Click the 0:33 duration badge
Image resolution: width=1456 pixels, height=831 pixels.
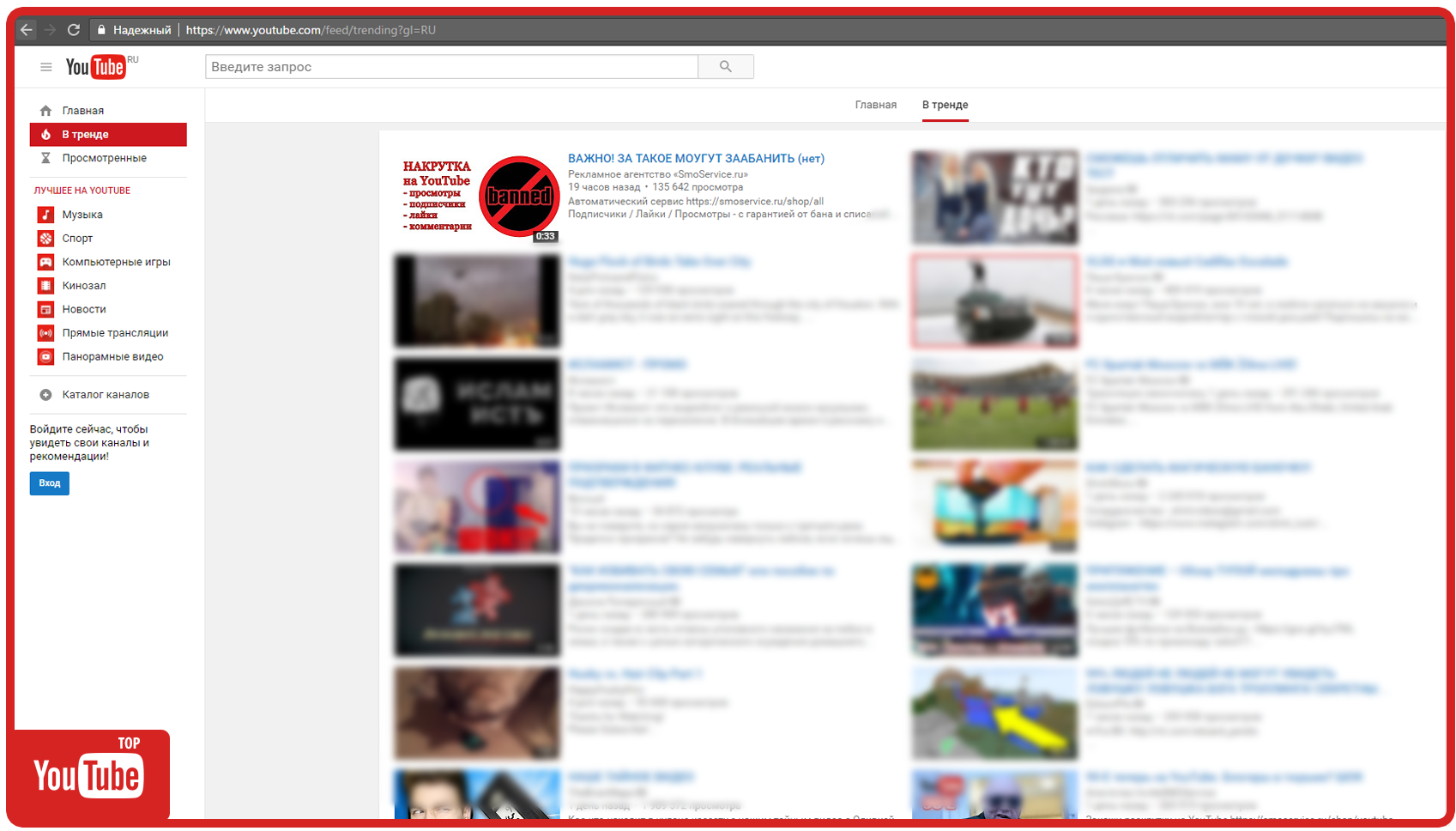pyautogui.click(x=546, y=236)
